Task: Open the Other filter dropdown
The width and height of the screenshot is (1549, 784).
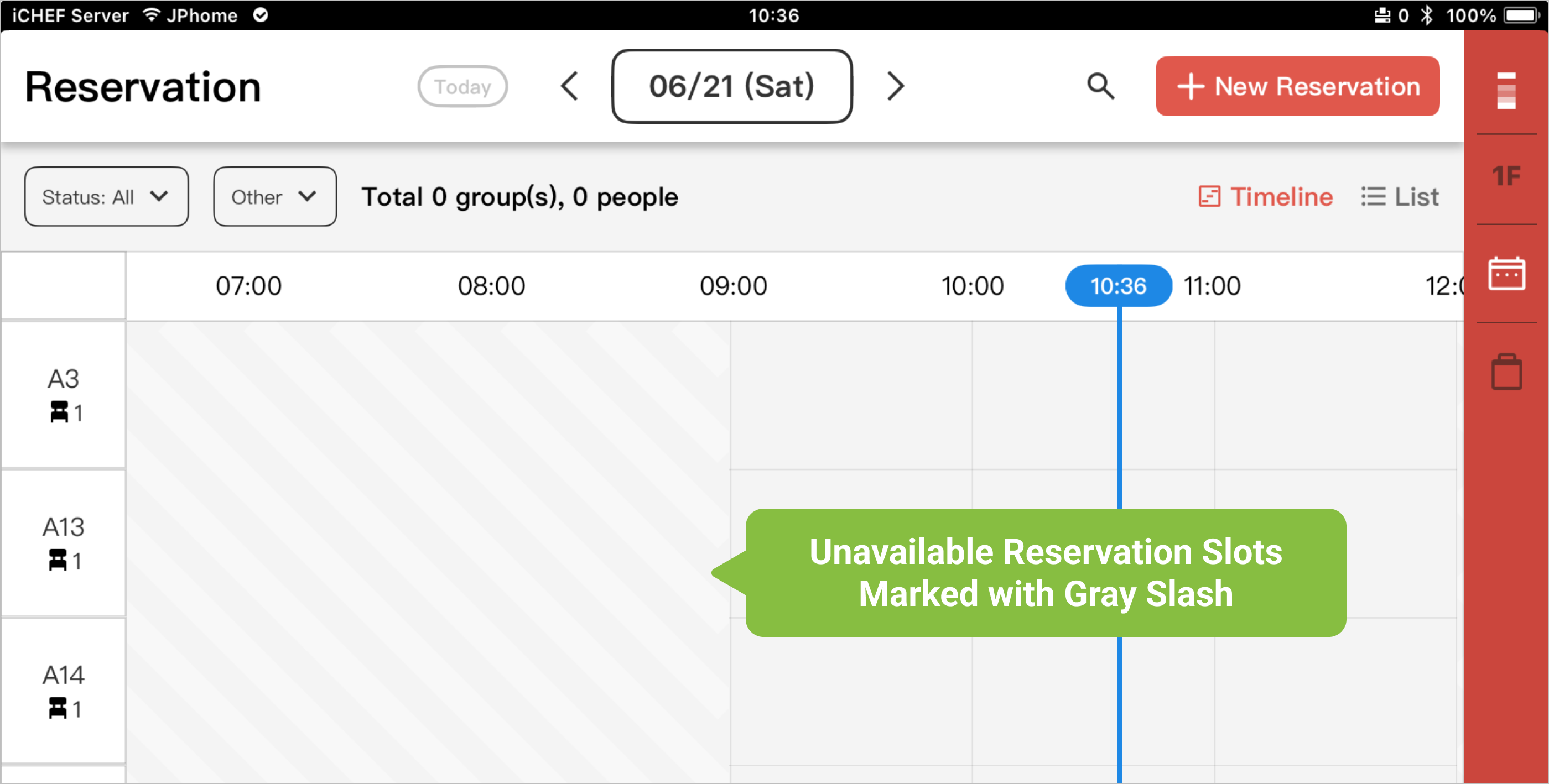Action: [275, 197]
